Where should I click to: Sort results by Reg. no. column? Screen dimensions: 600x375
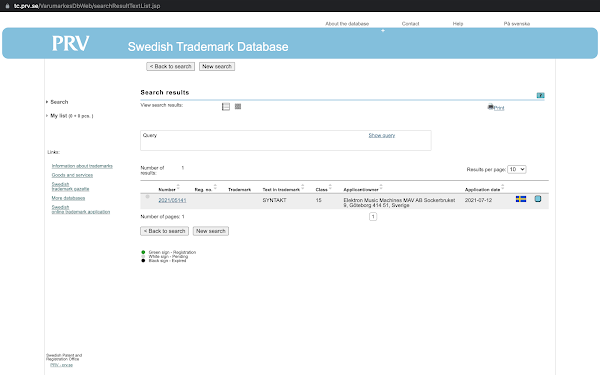pyautogui.click(x=215, y=187)
